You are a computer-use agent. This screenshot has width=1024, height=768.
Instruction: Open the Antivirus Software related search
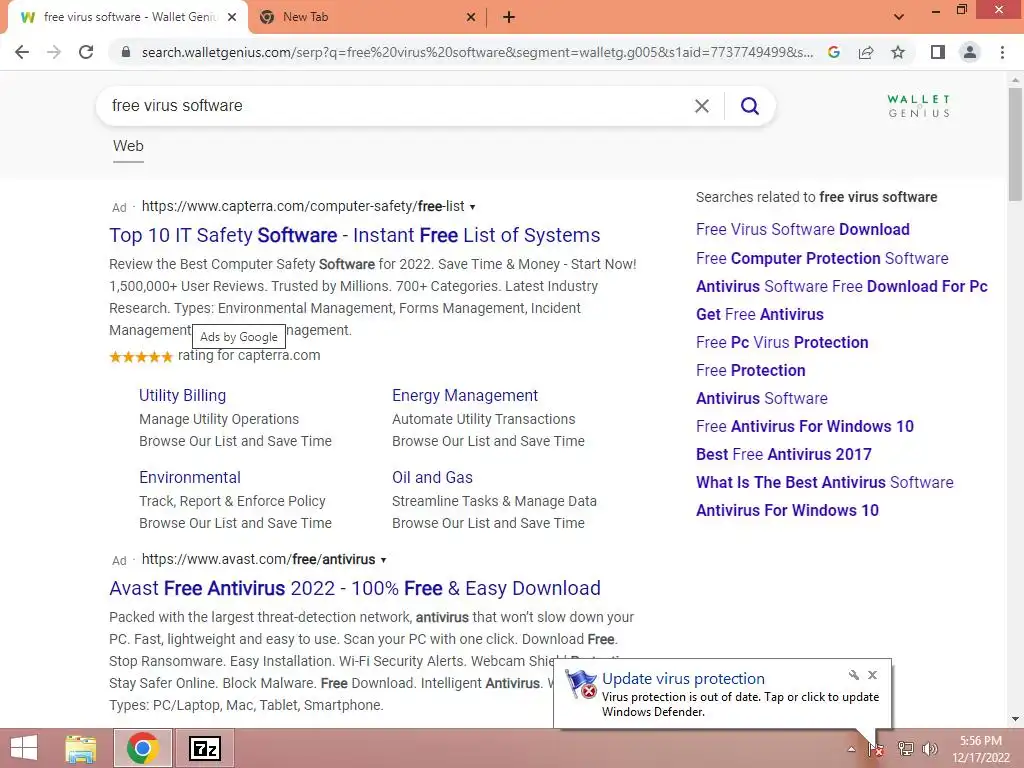coord(761,398)
